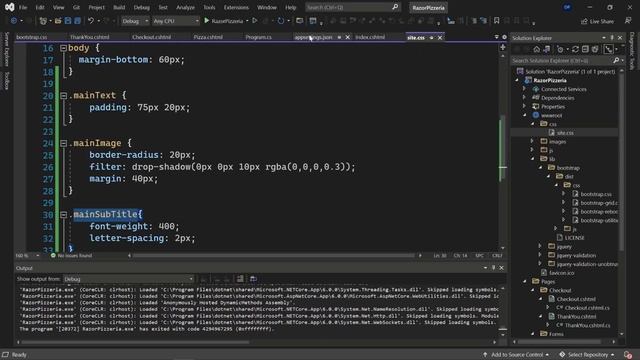The image size is (640, 360).
Task: Collapse the wwwroot folder node
Action: (x=524, y=116)
